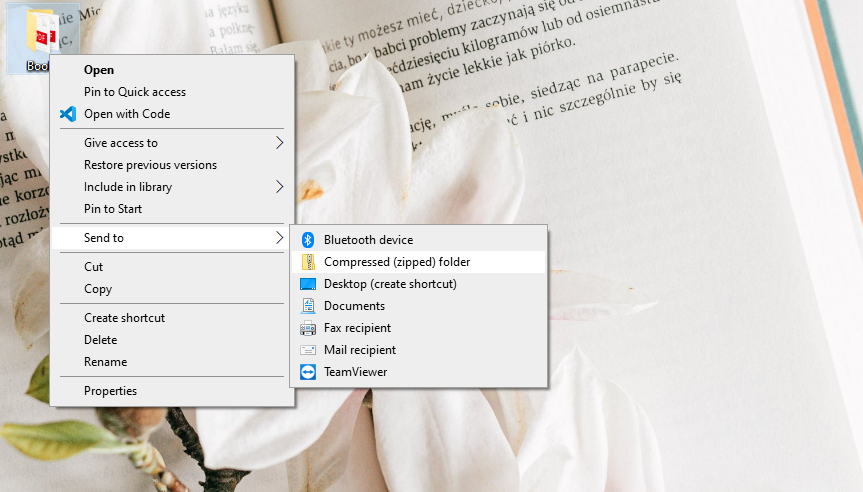Image resolution: width=863 pixels, height=492 pixels.
Task: Choose Open with Code
Action: [x=172, y=114]
